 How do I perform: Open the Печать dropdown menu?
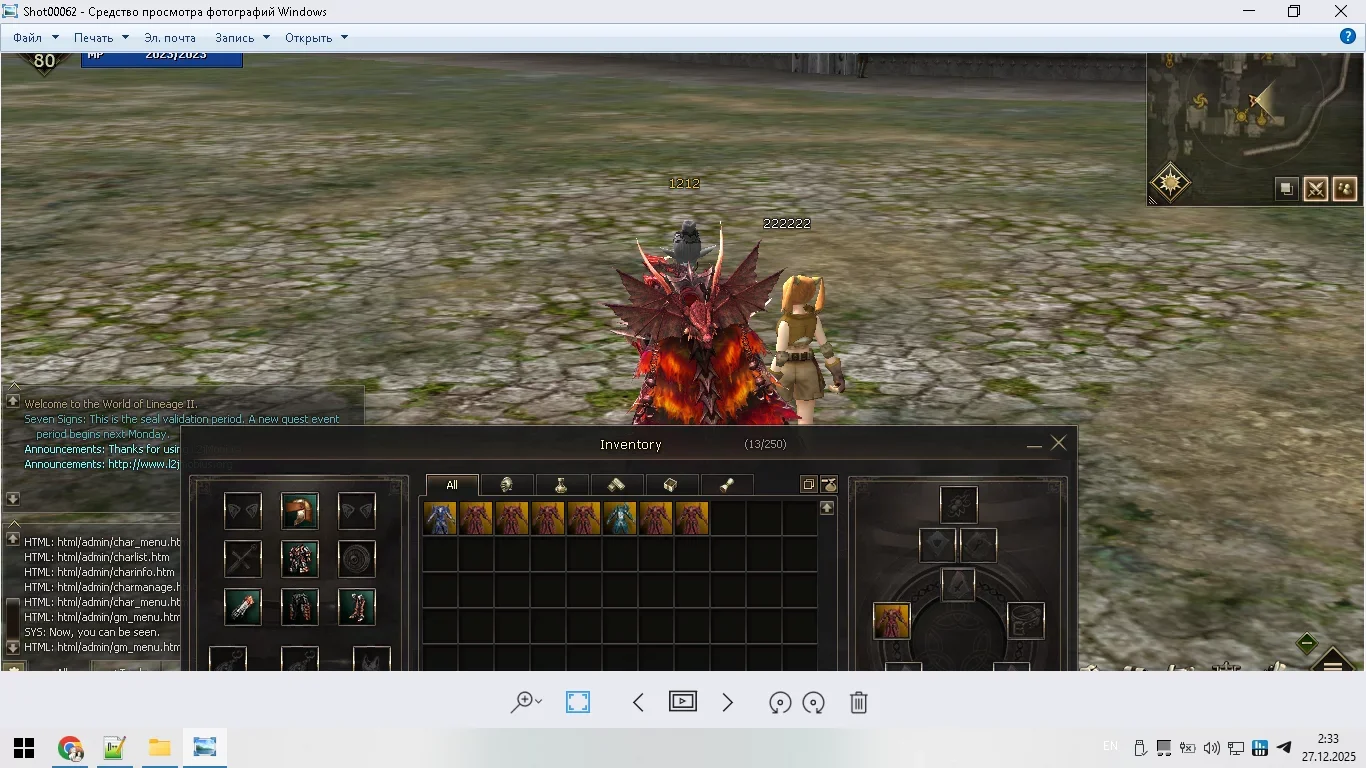pyautogui.click(x=101, y=38)
